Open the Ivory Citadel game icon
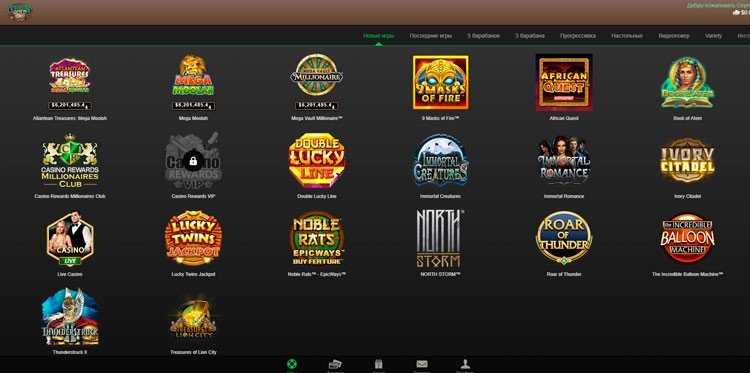The image size is (750, 373). [x=687, y=161]
